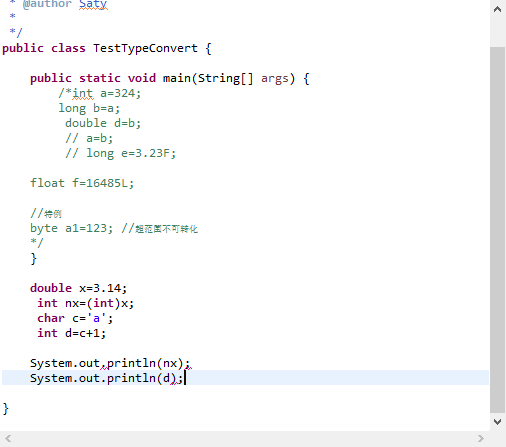The width and height of the screenshot is (506, 447).
Task: Click the vertical scrollbar thumb
Action: pos(497,230)
